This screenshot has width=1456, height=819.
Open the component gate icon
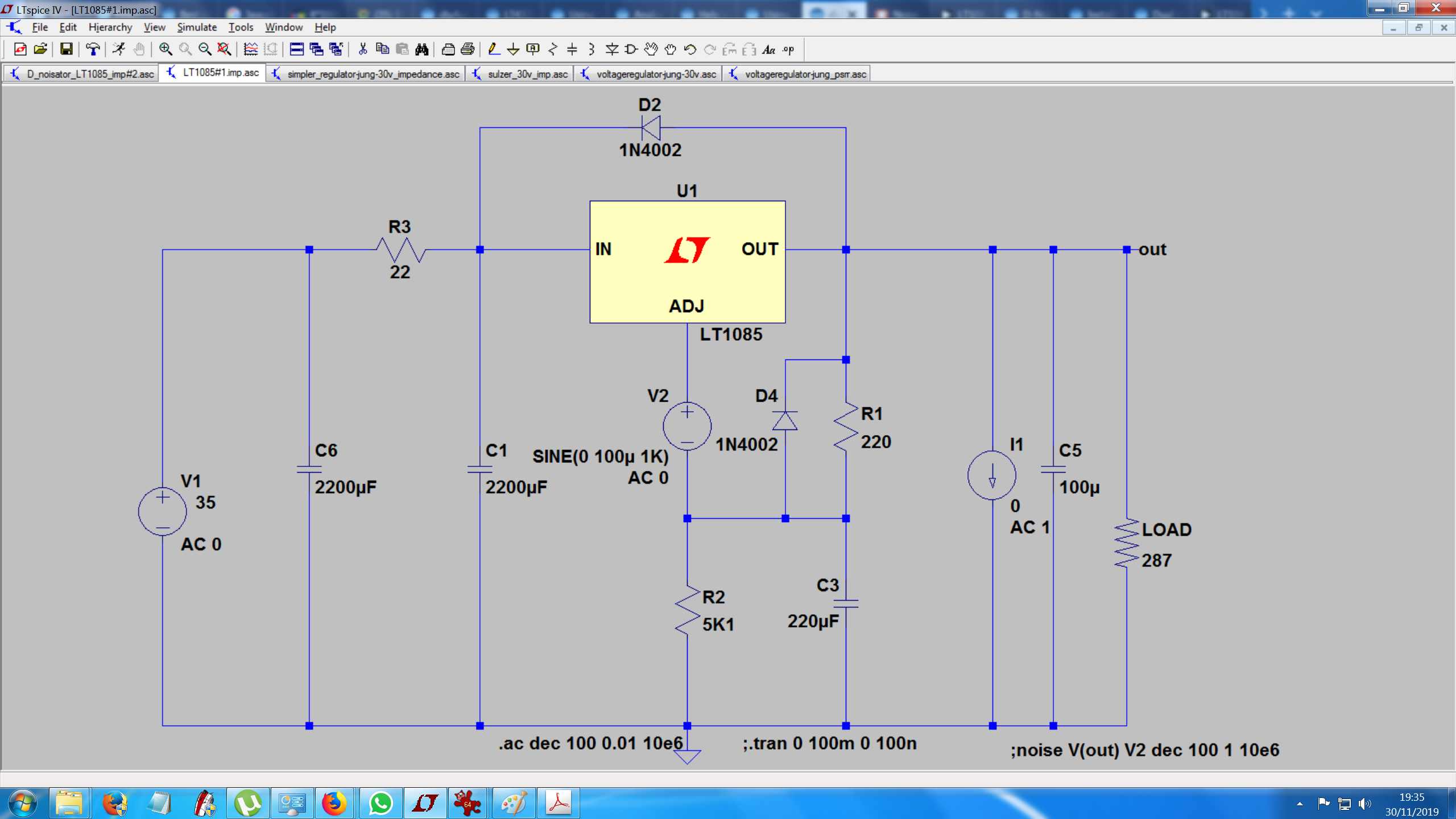[631, 49]
